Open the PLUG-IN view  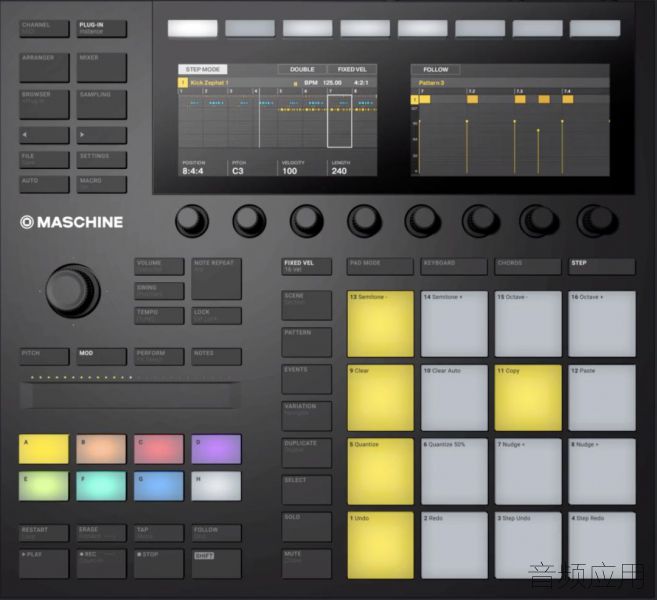tap(101, 28)
